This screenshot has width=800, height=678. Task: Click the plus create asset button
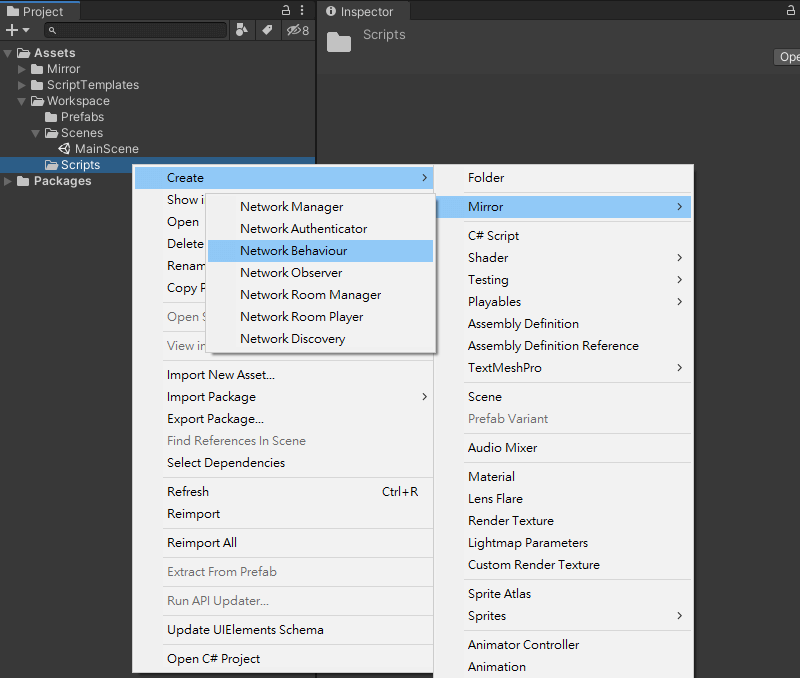click(17, 30)
